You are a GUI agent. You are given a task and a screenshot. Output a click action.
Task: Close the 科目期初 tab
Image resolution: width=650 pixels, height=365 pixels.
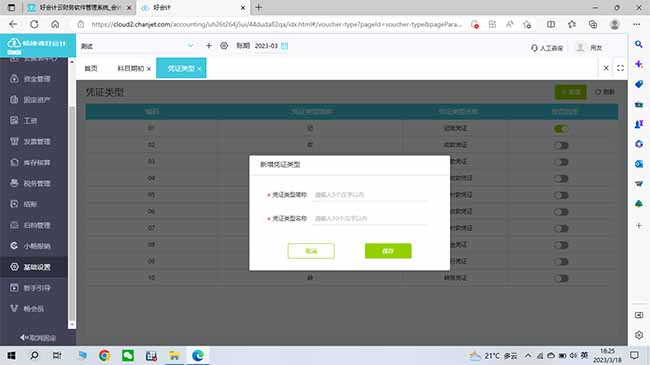[149, 69]
